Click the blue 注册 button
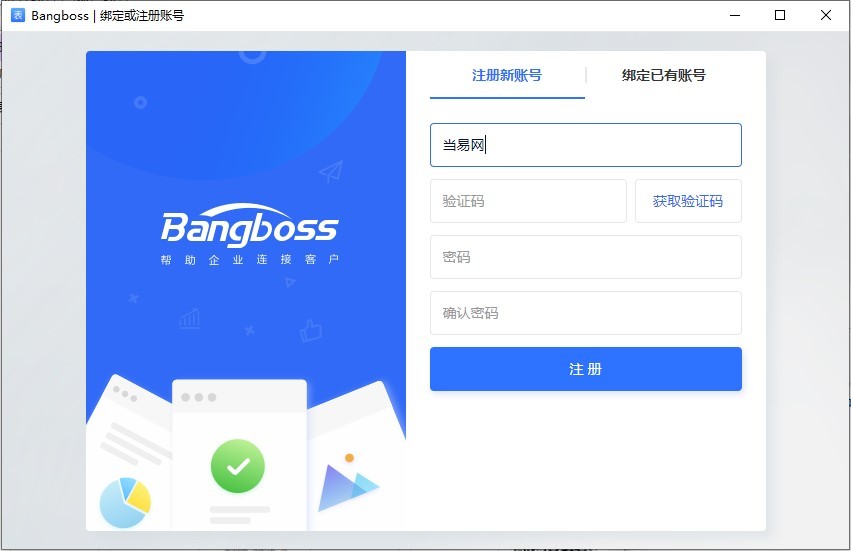 pos(586,369)
